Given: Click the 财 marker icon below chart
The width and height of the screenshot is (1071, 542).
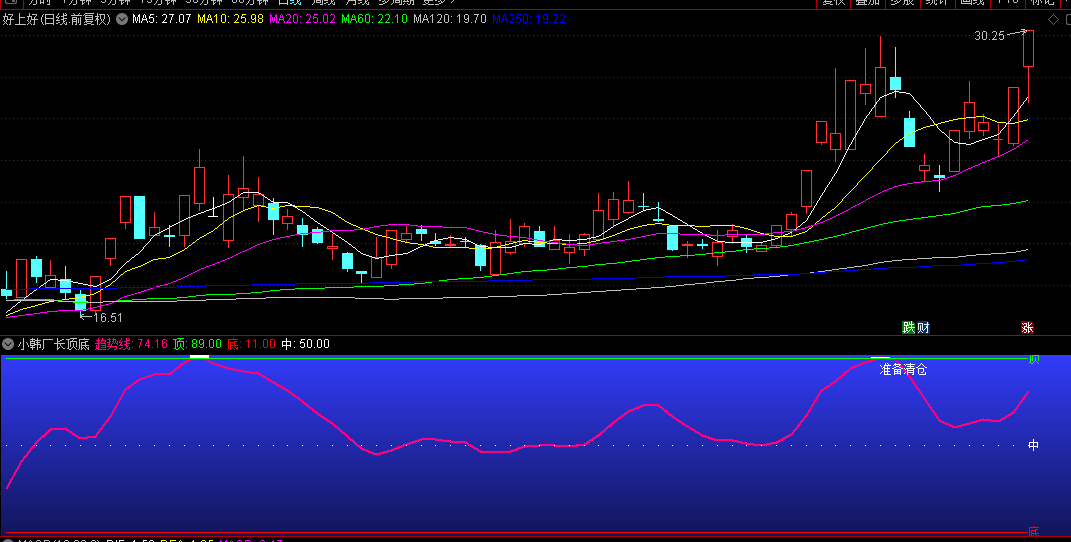Looking at the screenshot, I should (923, 327).
